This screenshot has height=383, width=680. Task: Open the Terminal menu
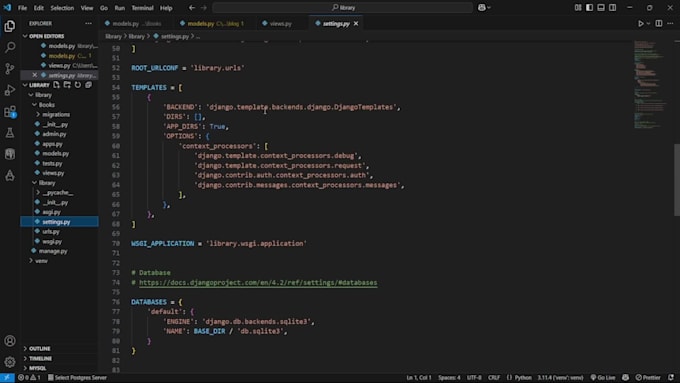point(142,8)
